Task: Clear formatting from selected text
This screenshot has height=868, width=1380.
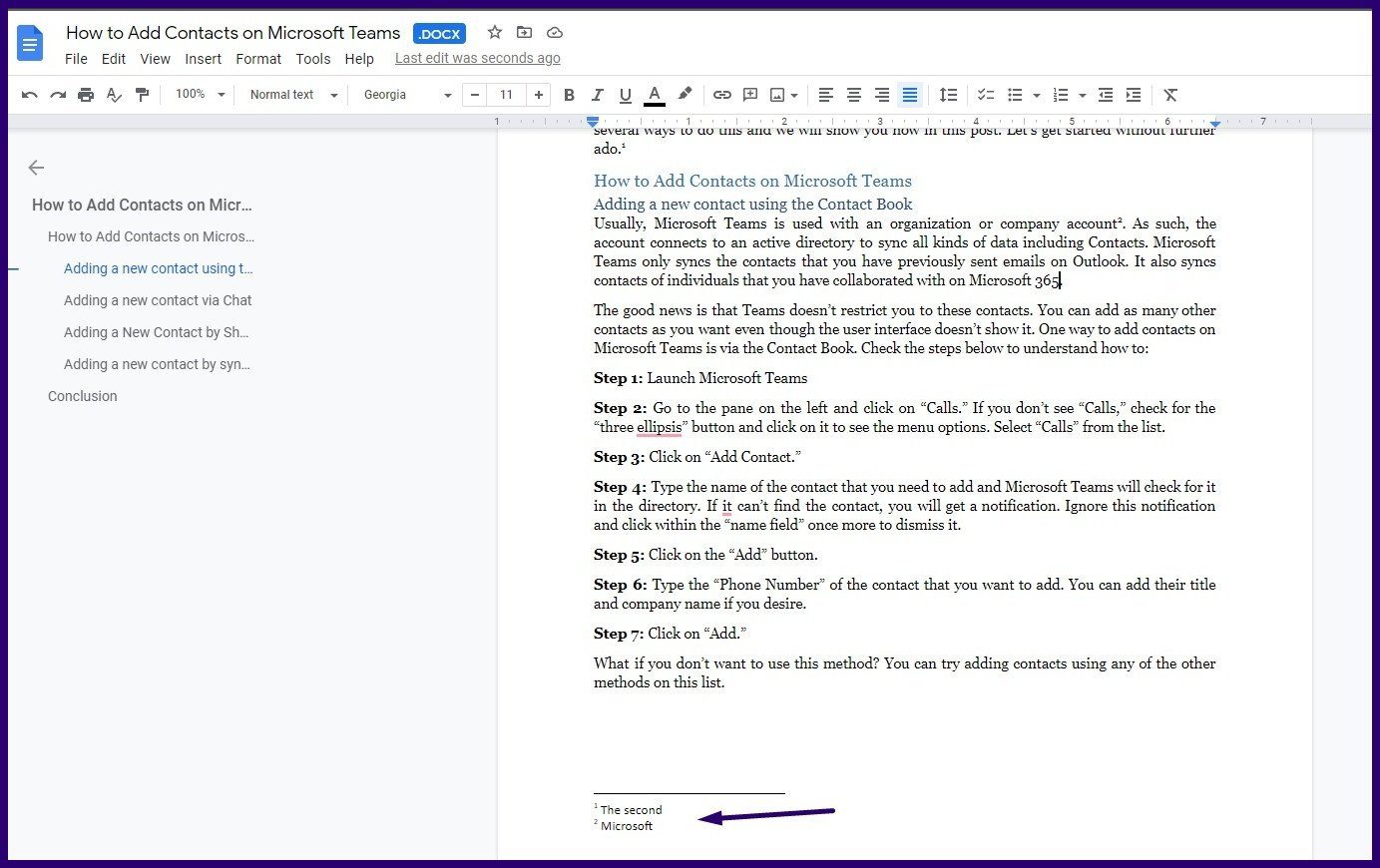Action: pos(1169,95)
